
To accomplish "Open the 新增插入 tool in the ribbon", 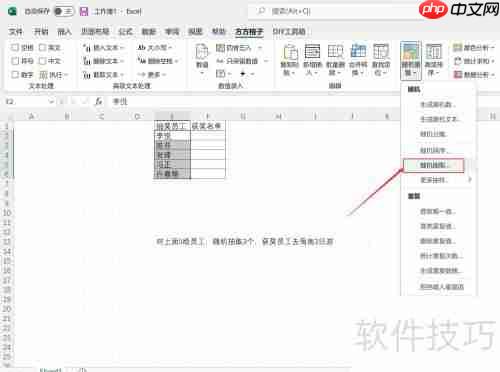I will pyautogui.click(x=312, y=60).
